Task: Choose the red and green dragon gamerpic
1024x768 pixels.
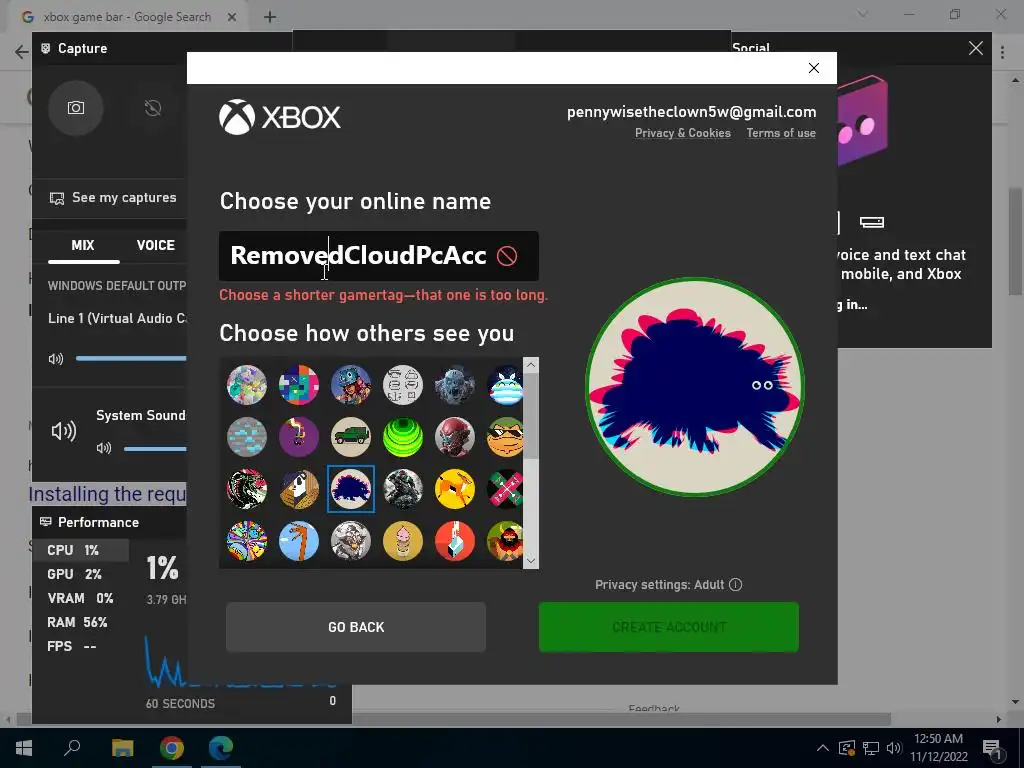Action: pos(247,489)
